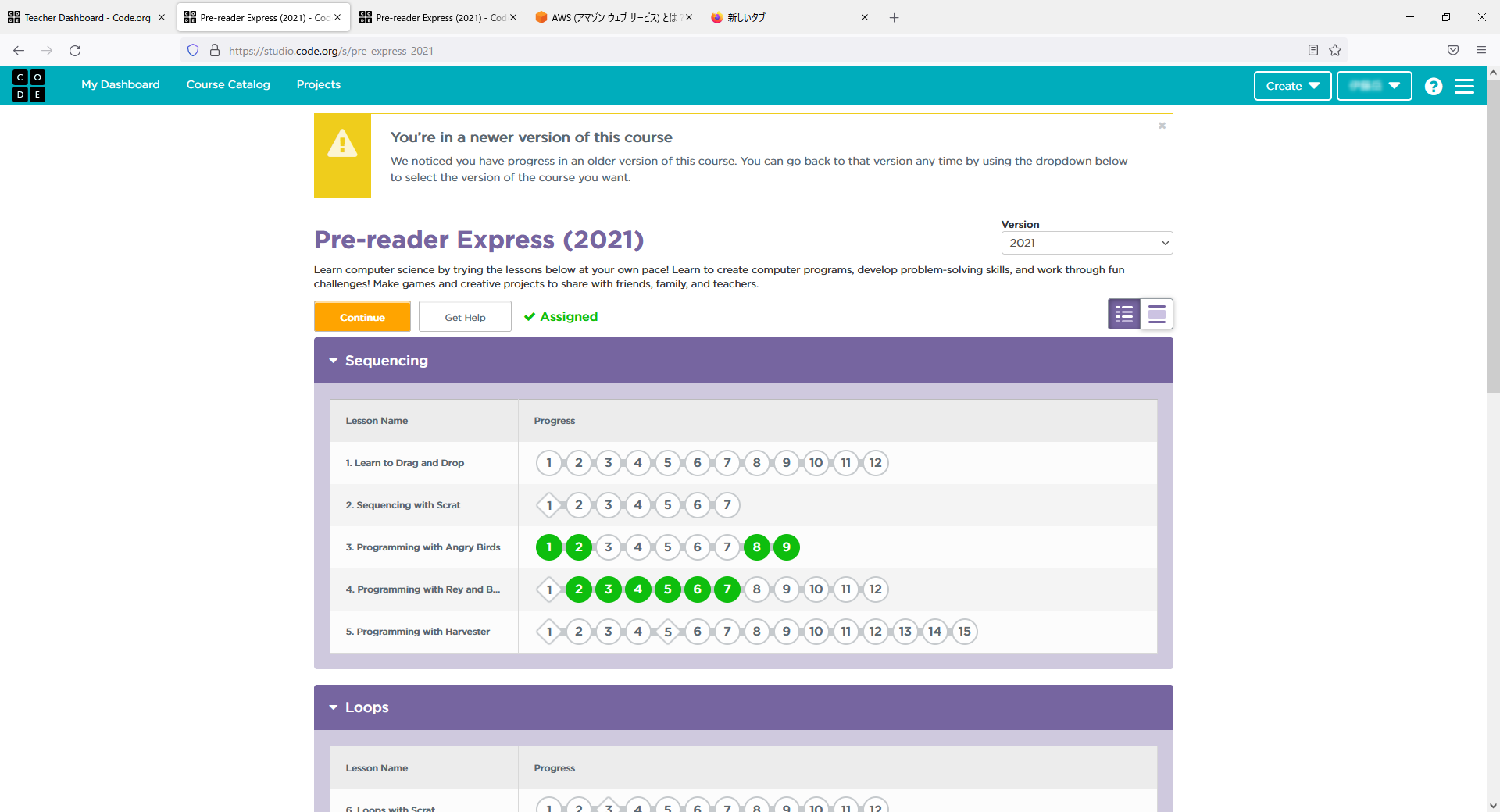Image resolution: width=1500 pixels, height=812 pixels.
Task: Click the Code.org logo icon
Action: (29, 86)
